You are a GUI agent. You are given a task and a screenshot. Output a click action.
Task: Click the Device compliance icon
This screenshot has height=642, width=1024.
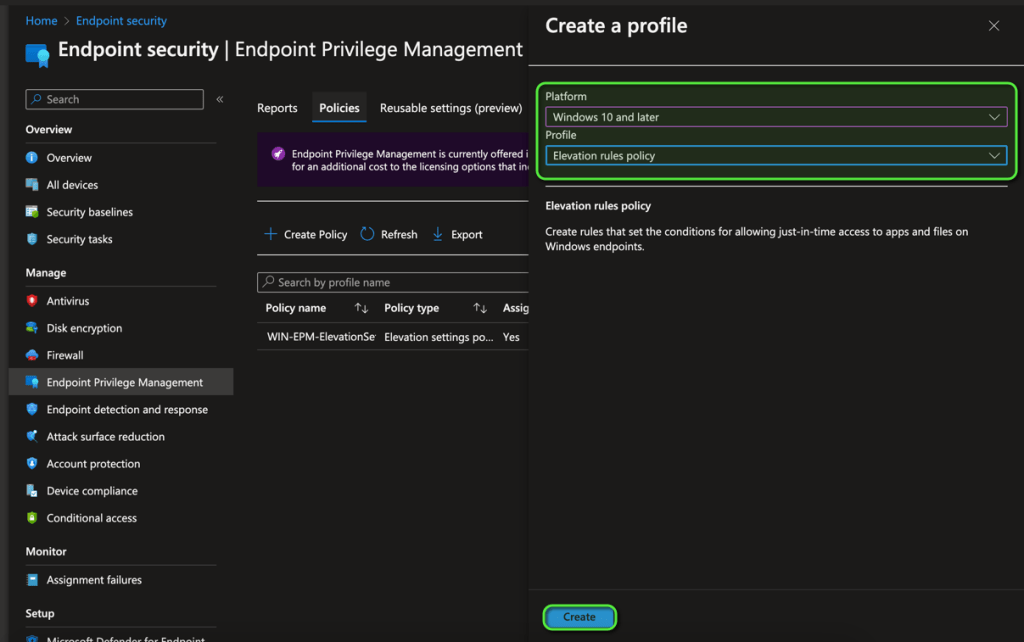[32, 491]
